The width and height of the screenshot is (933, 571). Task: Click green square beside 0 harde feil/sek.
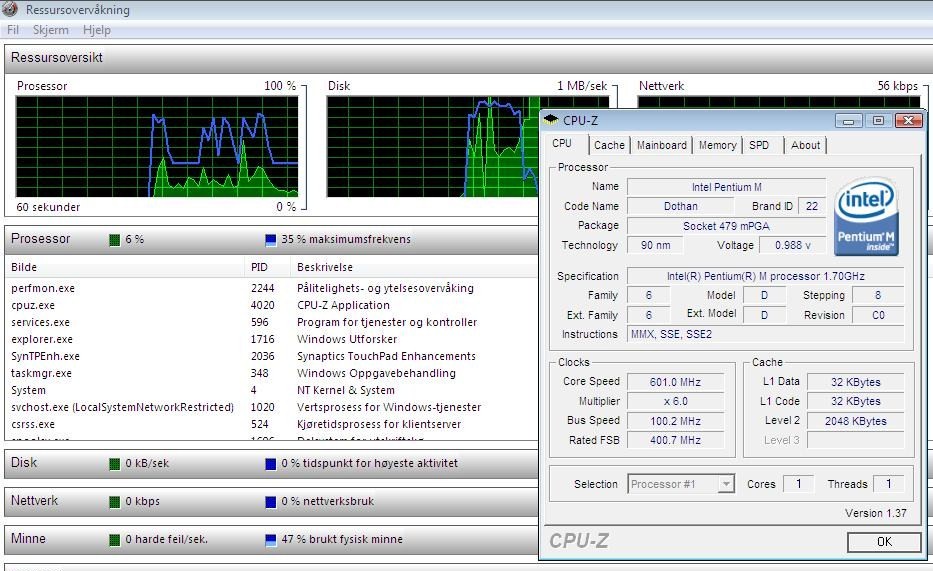[115, 540]
